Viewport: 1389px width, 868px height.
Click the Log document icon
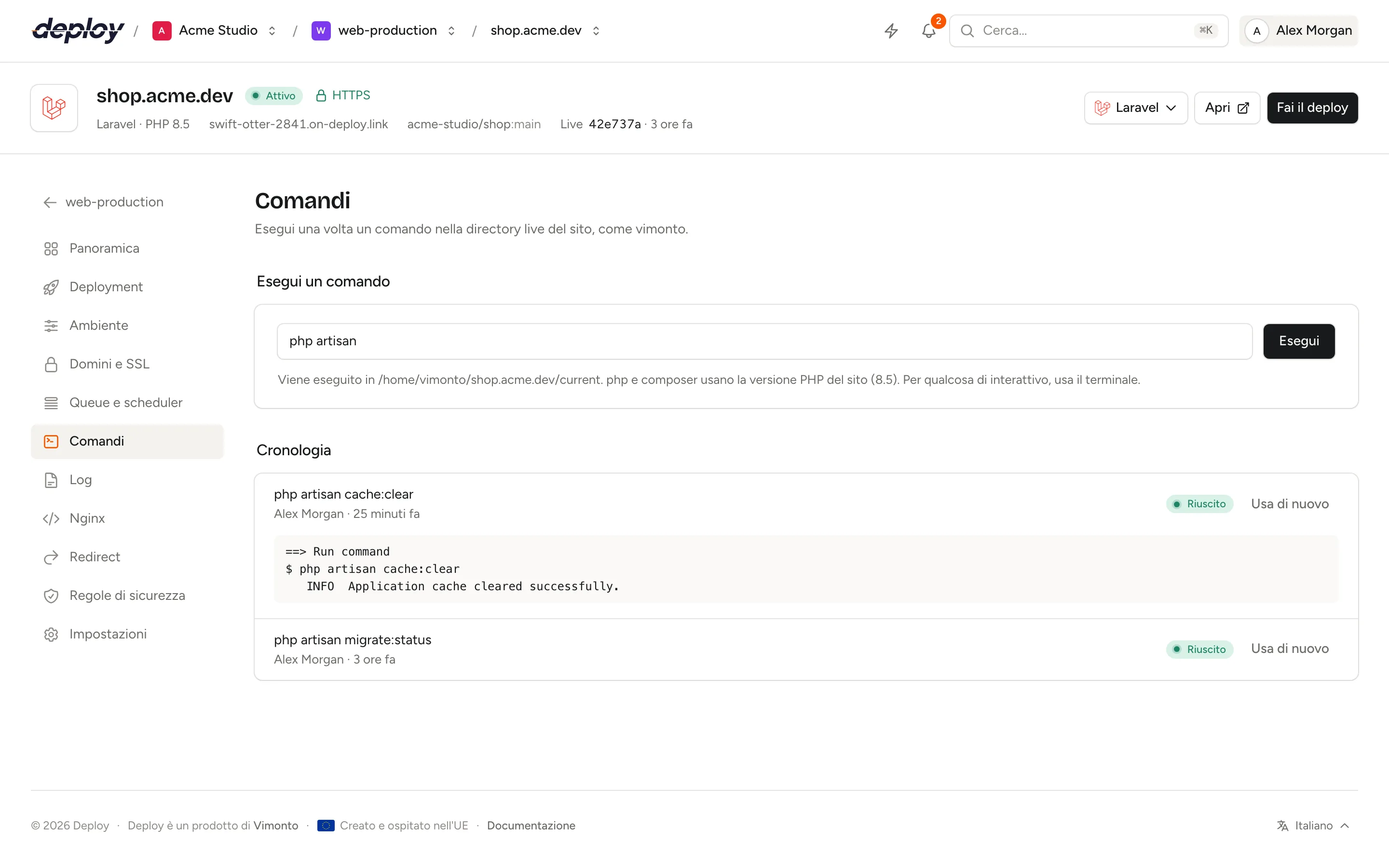point(51,480)
